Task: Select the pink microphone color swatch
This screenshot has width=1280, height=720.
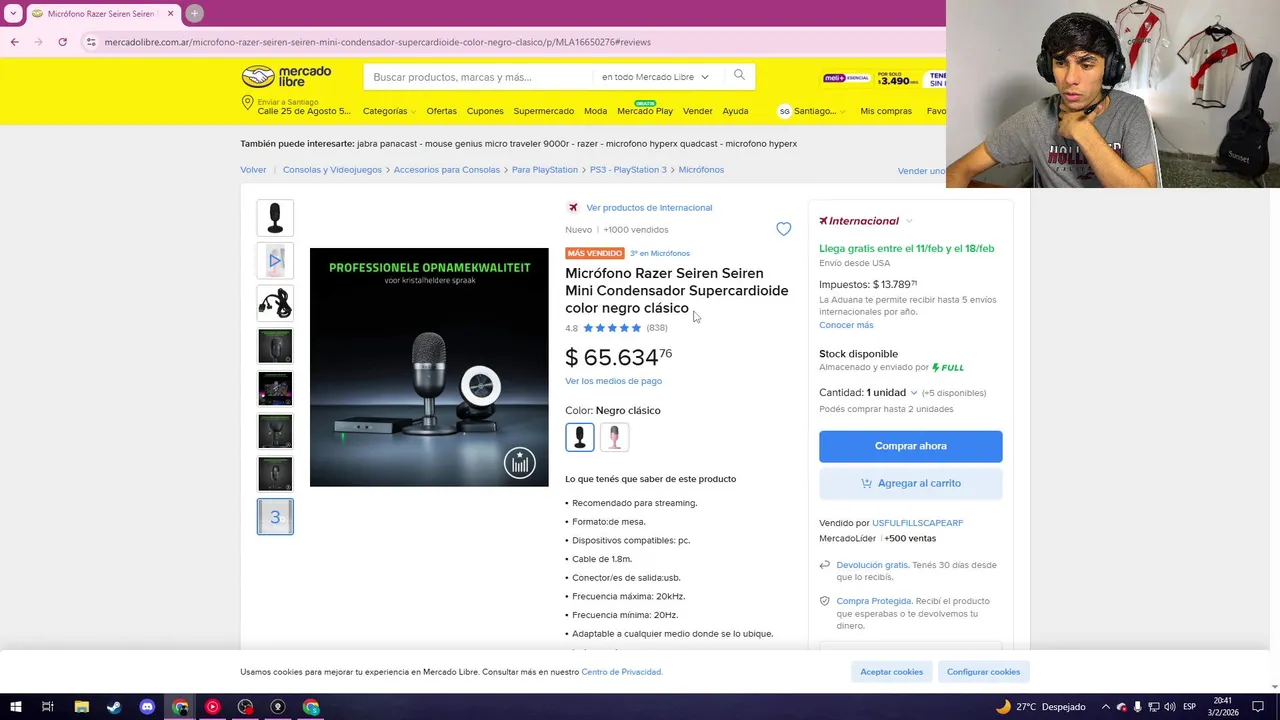Action: [x=614, y=437]
